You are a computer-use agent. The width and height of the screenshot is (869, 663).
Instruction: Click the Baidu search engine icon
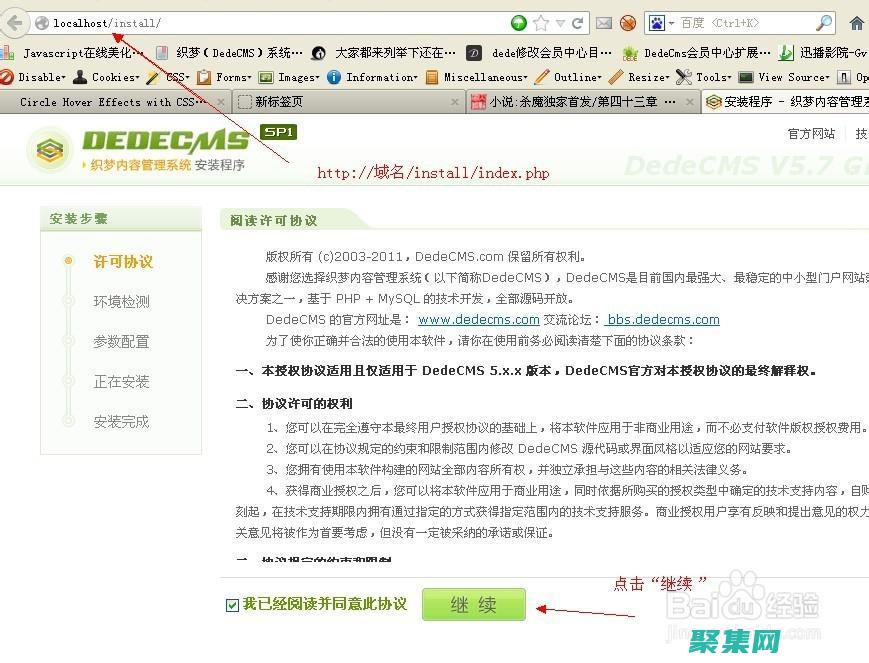(x=658, y=22)
